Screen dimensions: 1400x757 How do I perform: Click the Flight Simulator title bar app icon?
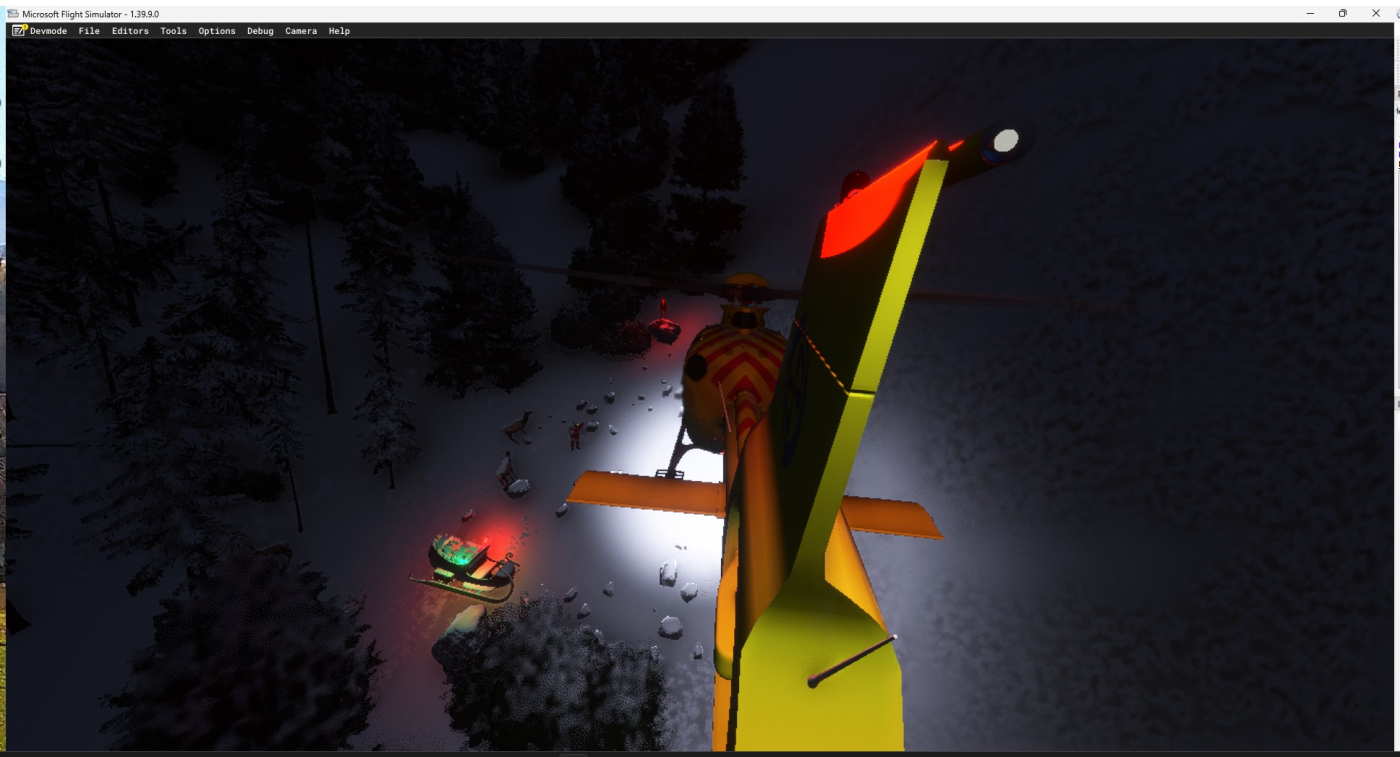coord(13,14)
